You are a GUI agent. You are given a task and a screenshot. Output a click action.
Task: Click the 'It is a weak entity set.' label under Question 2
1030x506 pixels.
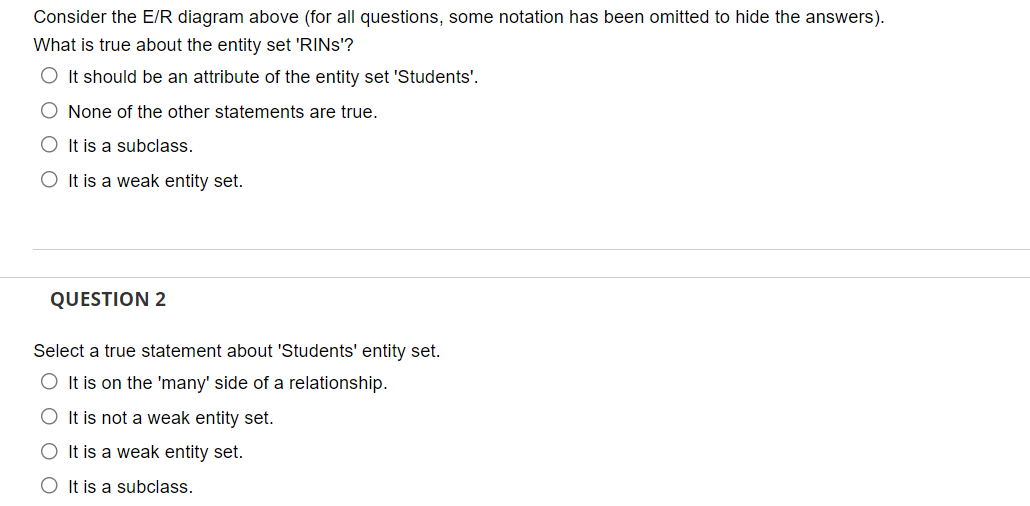[x=155, y=452]
